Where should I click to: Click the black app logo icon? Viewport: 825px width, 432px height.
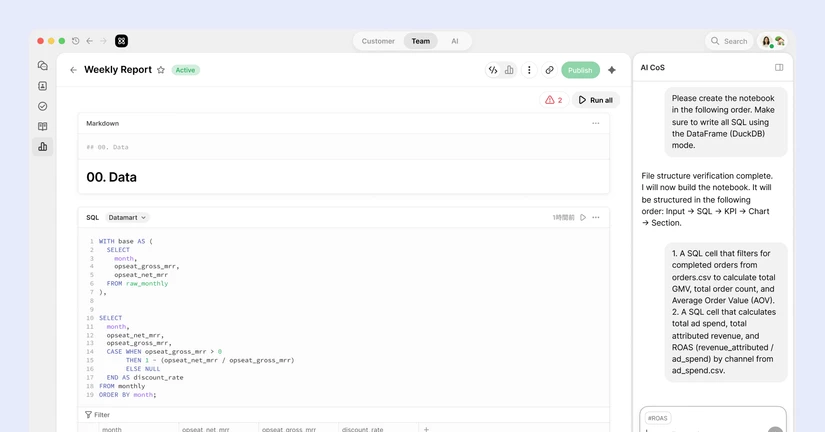point(122,41)
